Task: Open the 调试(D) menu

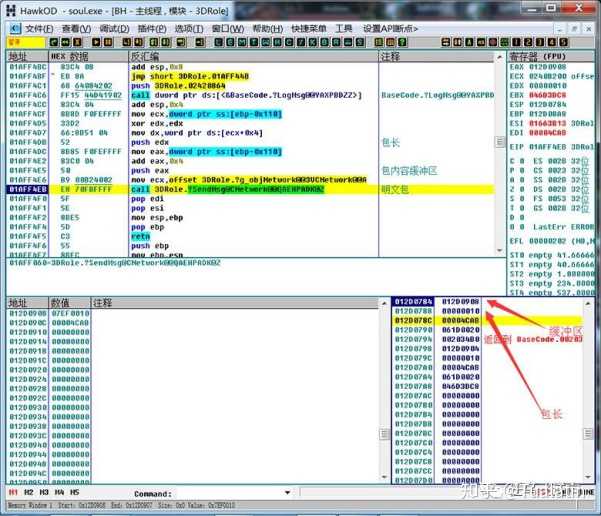Action: click(114, 29)
